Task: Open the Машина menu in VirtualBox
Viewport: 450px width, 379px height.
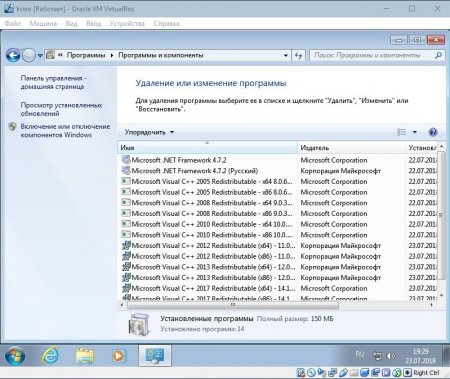Action: point(43,24)
